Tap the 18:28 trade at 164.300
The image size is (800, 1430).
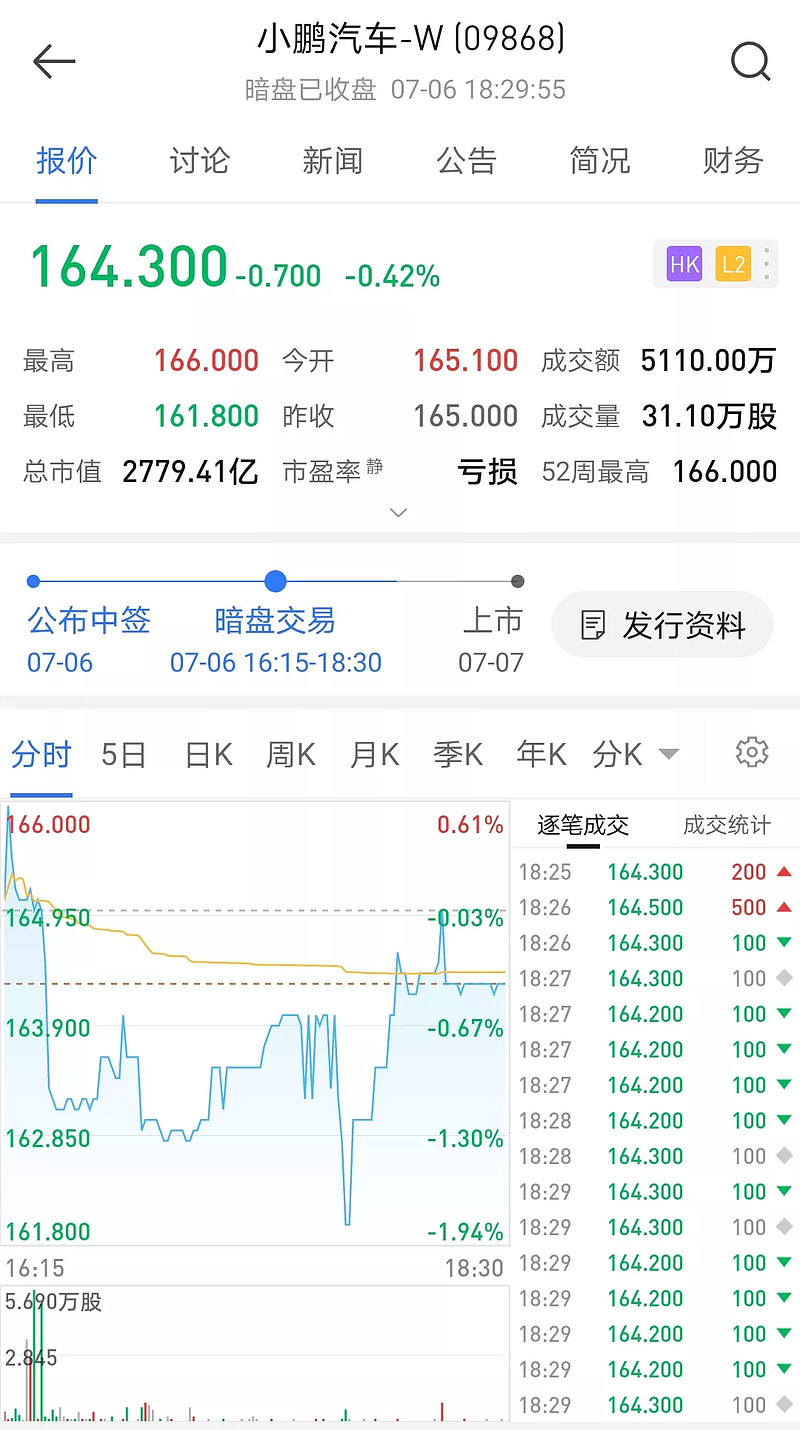point(656,1156)
